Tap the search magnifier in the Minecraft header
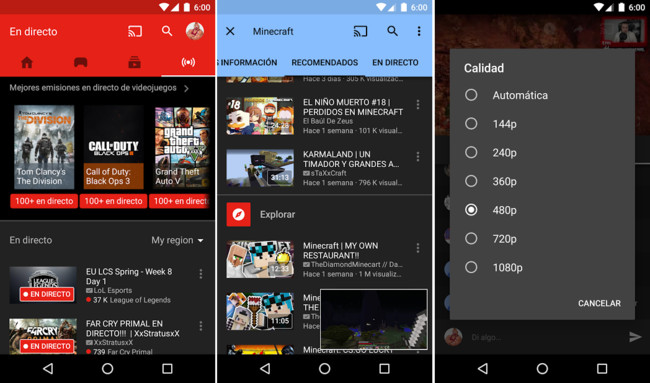 [x=392, y=31]
